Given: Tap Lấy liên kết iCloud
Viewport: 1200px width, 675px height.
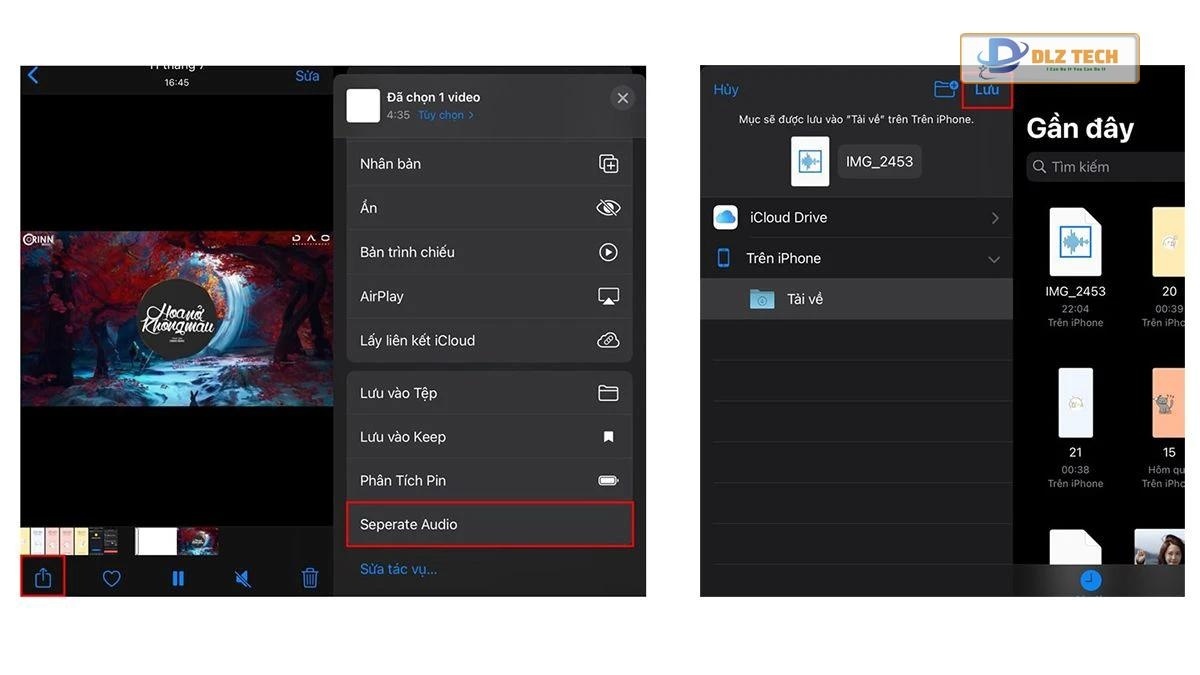Looking at the screenshot, I should [489, 340].
